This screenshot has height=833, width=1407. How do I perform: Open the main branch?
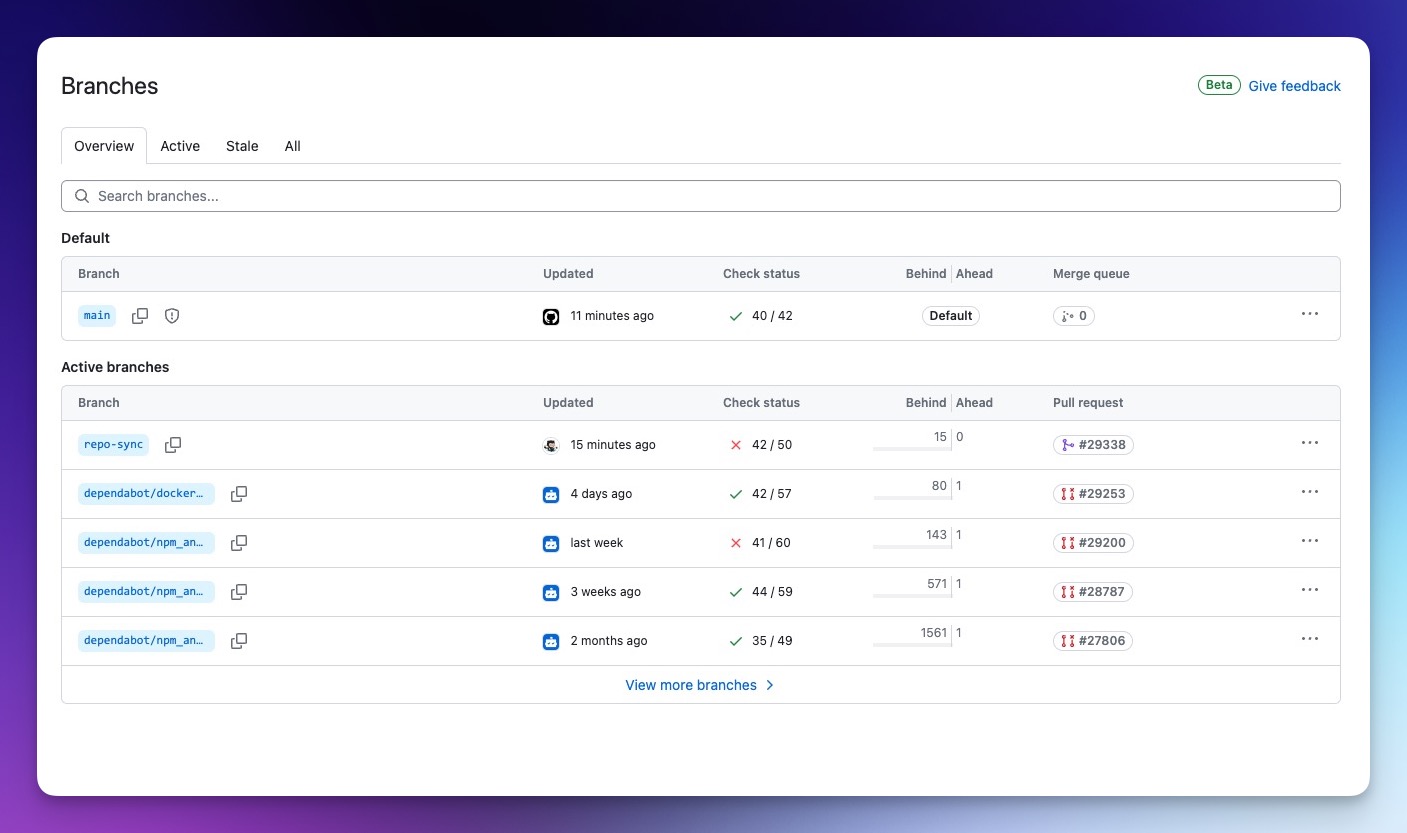97,316
